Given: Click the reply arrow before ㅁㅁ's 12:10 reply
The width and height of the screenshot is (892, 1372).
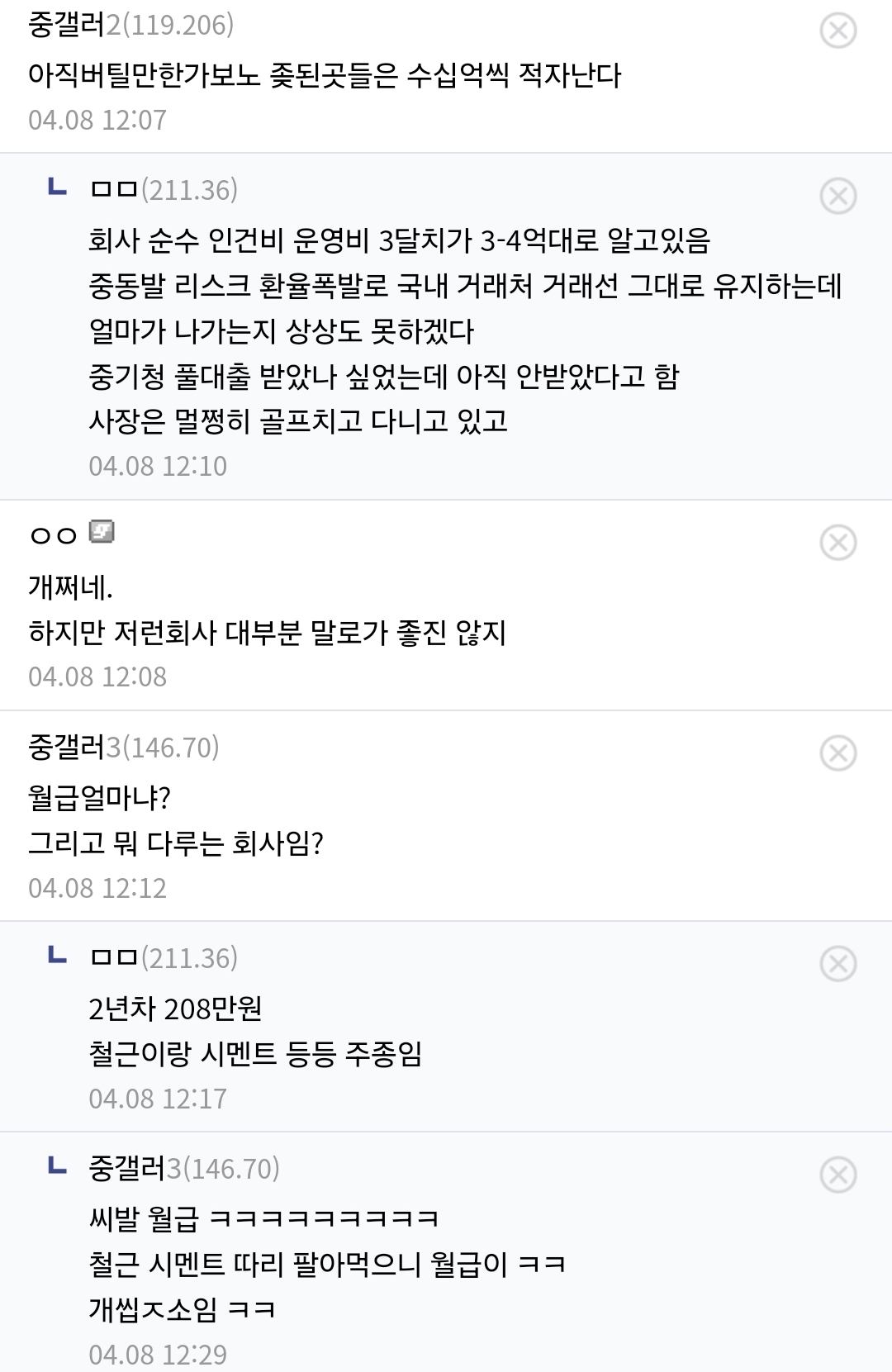Looking at the screenshot, I should click(x=57, y=189).
